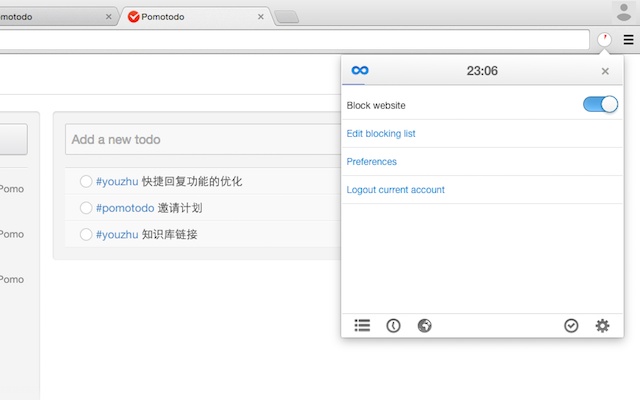640x400 pixels.
Task: Click the #pomotodo hashtag link
Action: coord(124,208)
